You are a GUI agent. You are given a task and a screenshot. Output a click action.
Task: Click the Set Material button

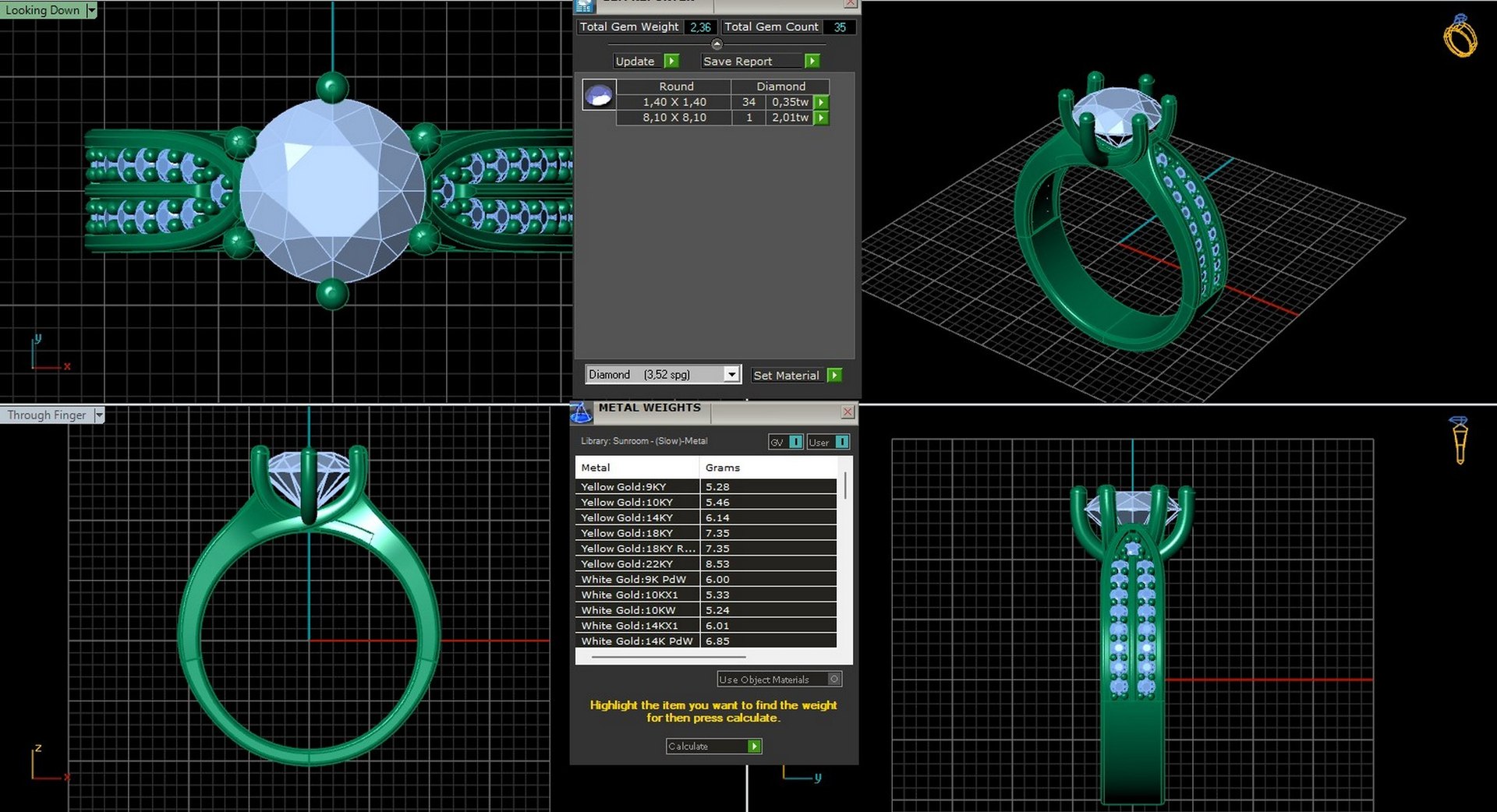click(x=787, y=375)
